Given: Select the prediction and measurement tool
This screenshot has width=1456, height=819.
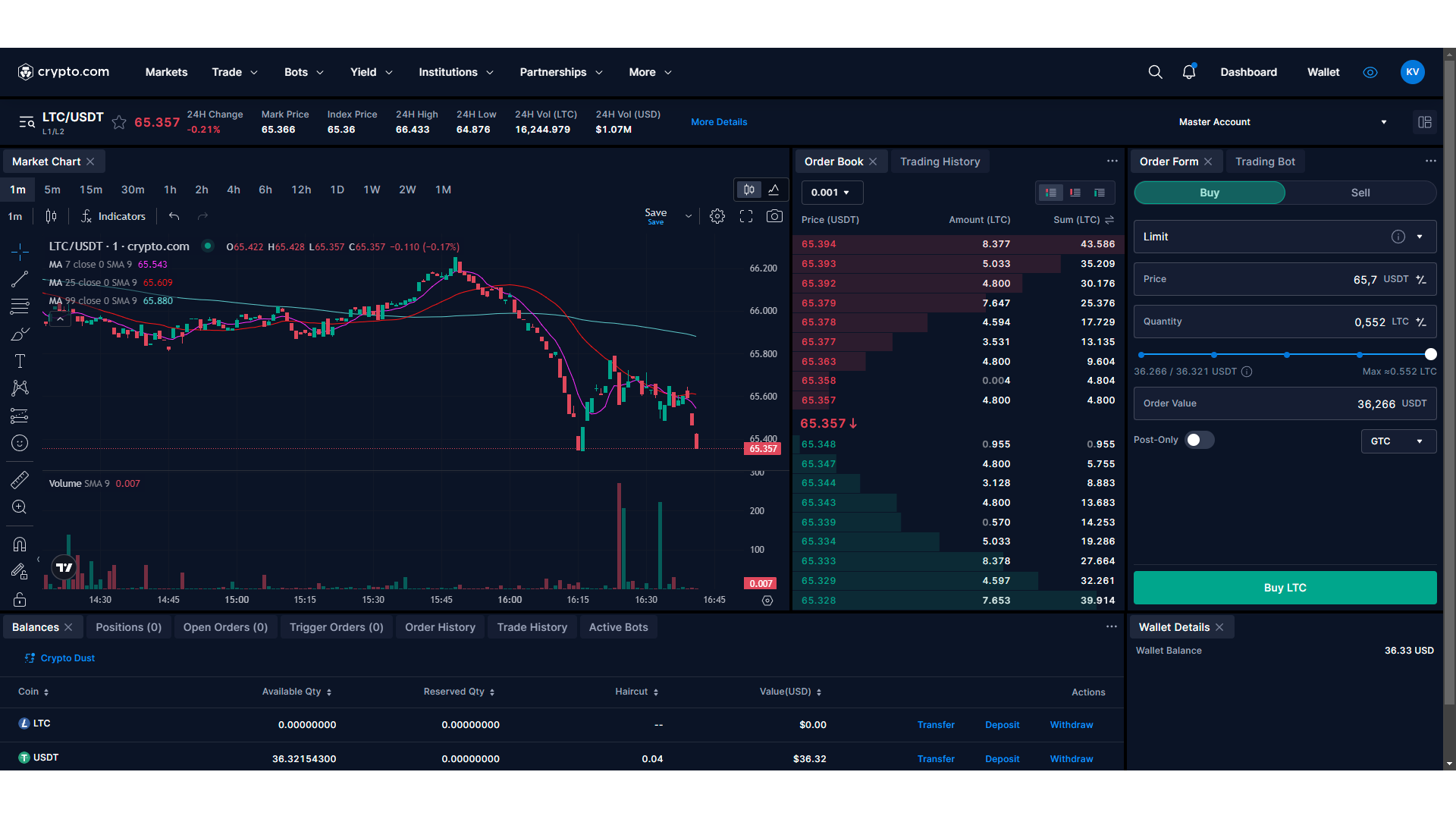Looking at the screenshot, I should click(x=20, y=416).
